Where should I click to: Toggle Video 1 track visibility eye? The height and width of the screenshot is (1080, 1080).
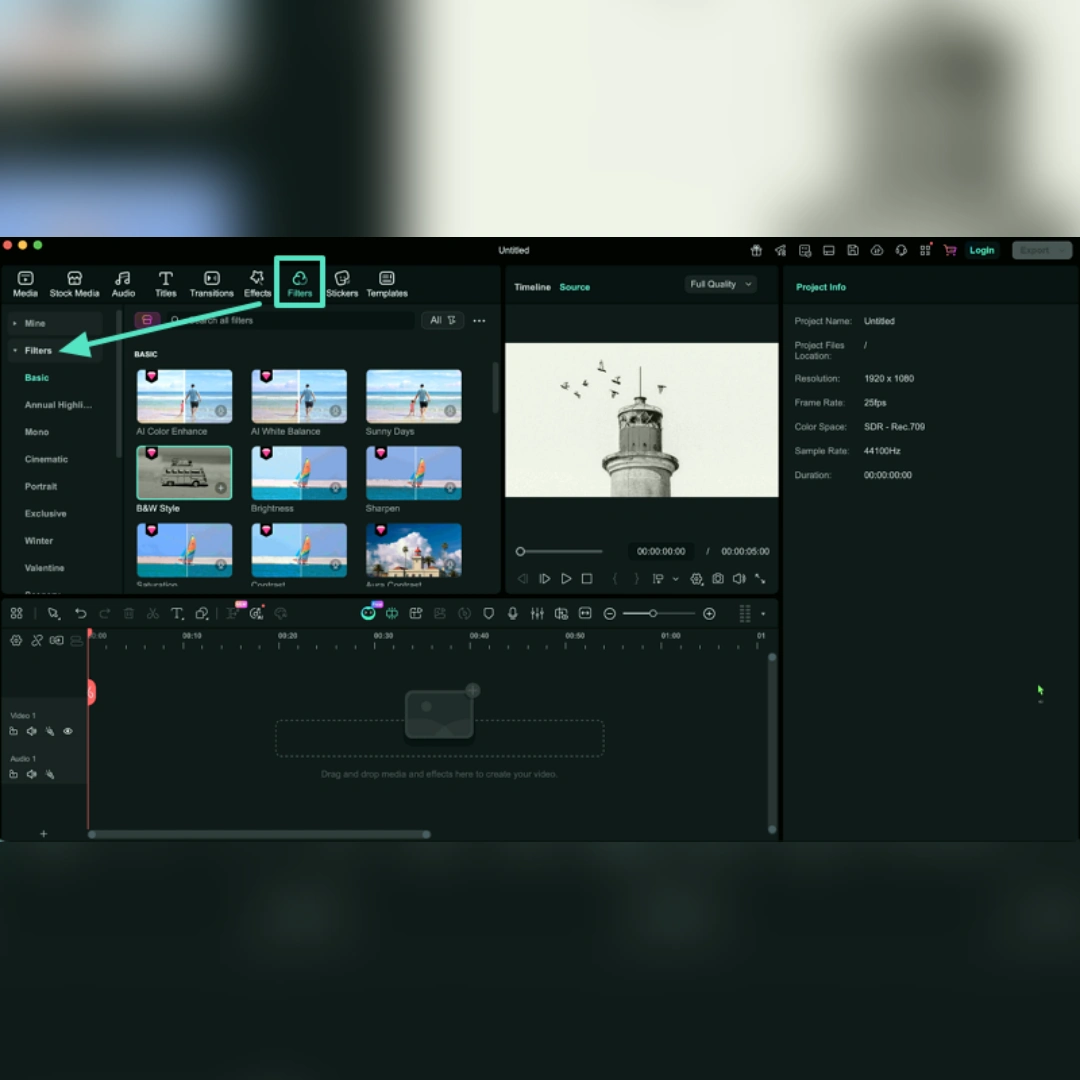tap(68, 731)
